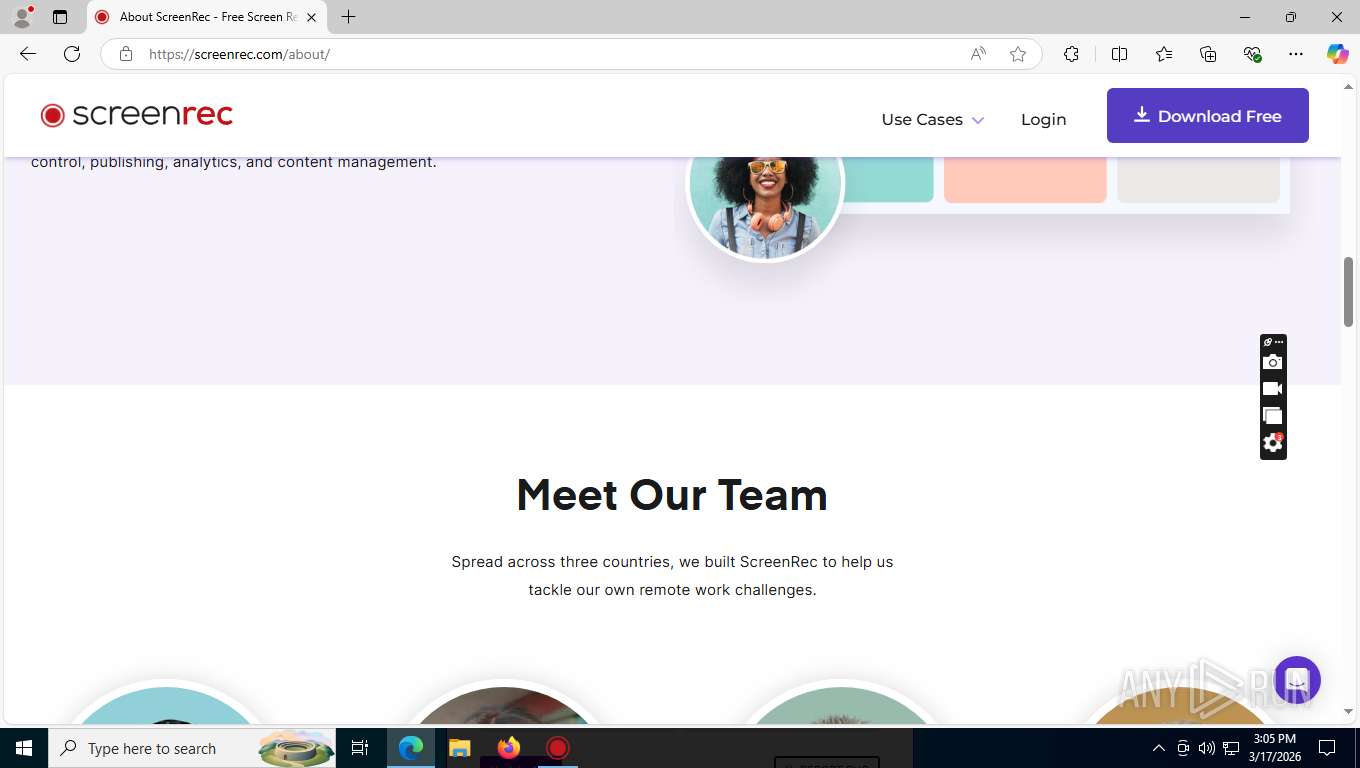
Task: Click the ScreenRec logo
Action: click(137, 115)
